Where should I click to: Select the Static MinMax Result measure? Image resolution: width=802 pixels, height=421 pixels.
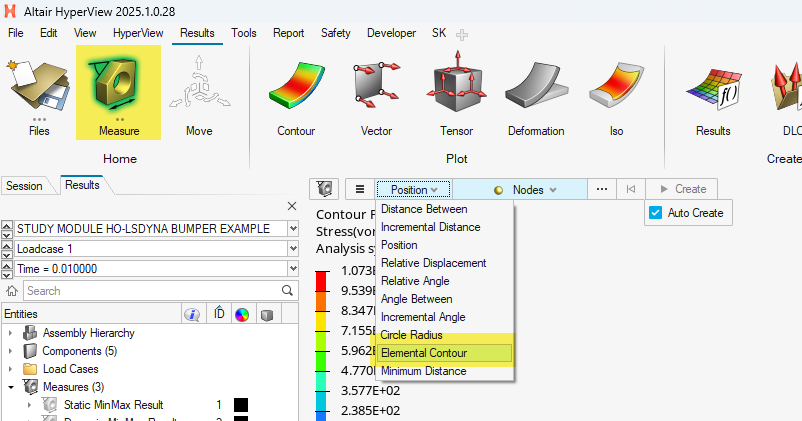[x=113, y=405]
